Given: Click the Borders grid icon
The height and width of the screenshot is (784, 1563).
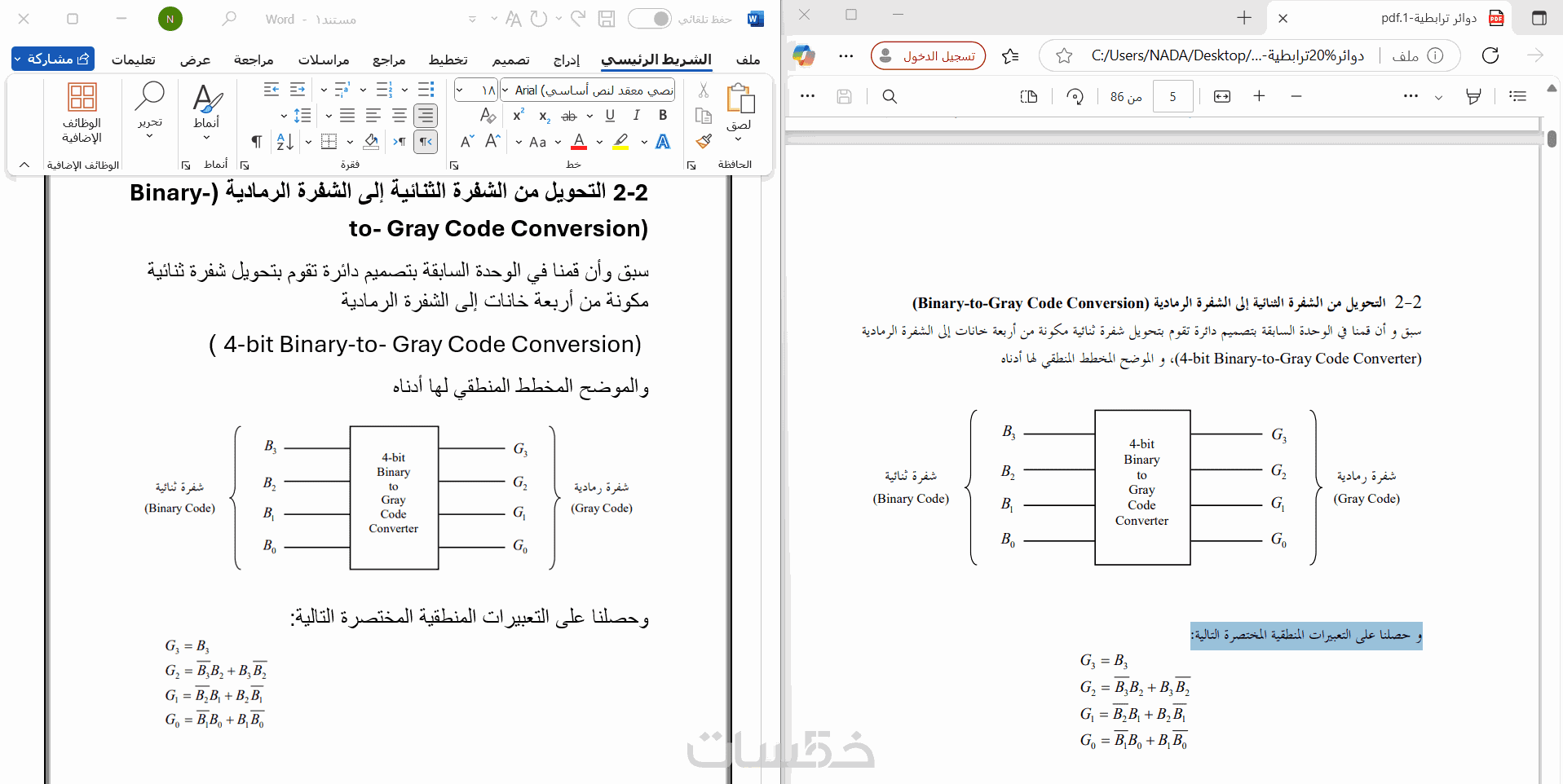Looking at the screenshot, I should pos(329,142).
